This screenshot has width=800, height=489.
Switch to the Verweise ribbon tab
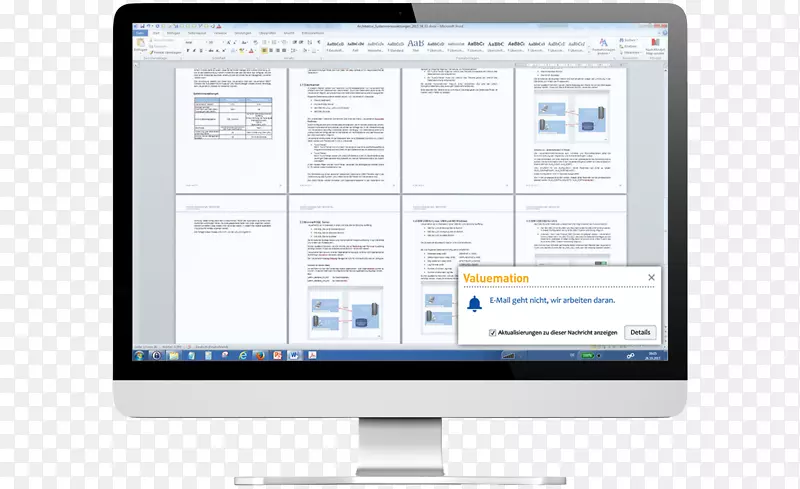220,33
